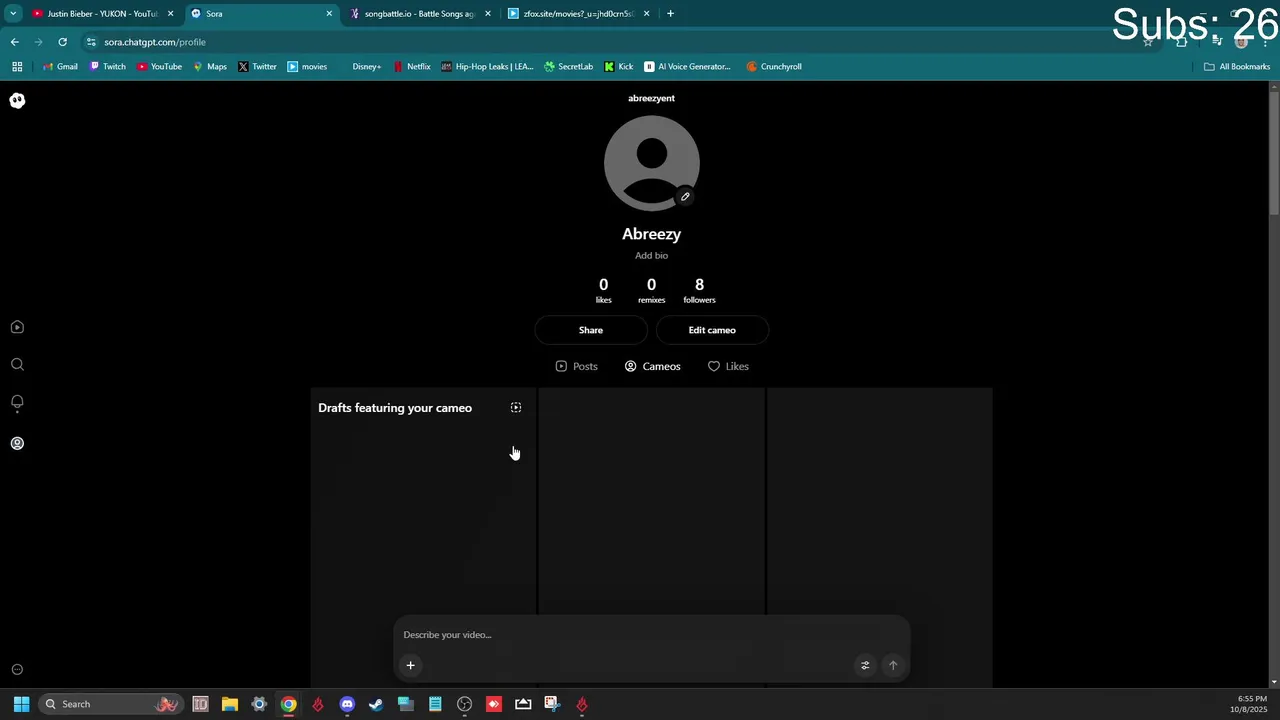Viewport: 1280px width, 720px height.
Task: Open the video settings sliders icon
Action: point(865,665)
